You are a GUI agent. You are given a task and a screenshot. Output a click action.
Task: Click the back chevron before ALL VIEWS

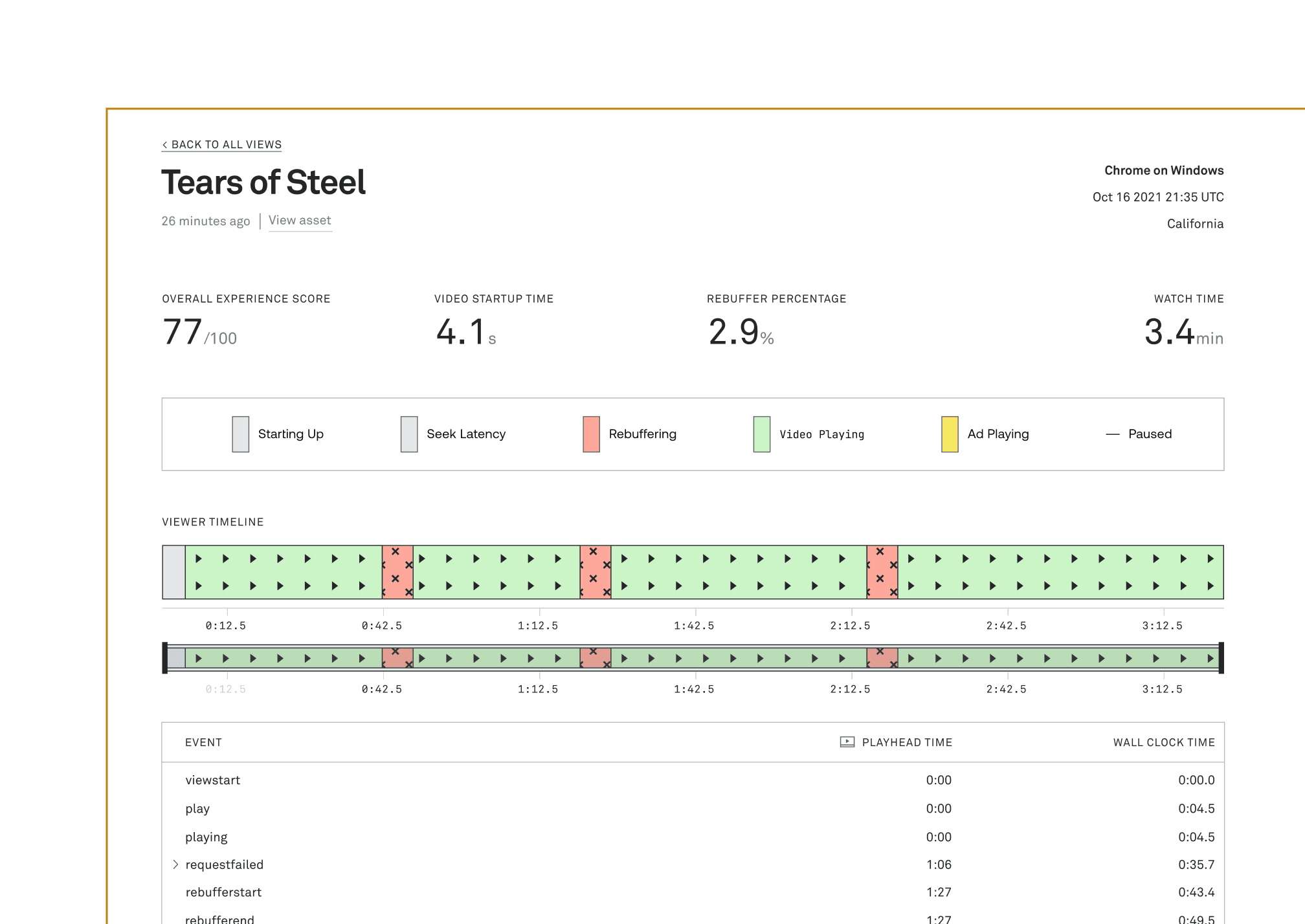point(165,145)
